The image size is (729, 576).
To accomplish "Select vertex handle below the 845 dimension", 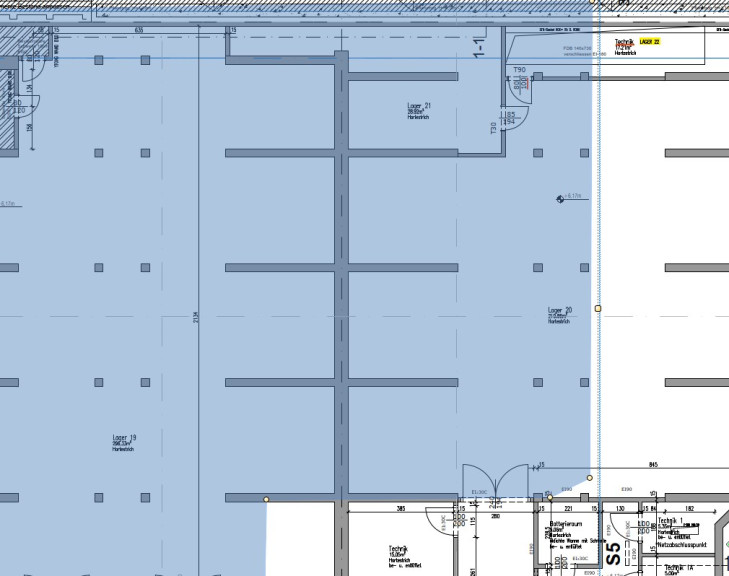I will tap(590, 478).
